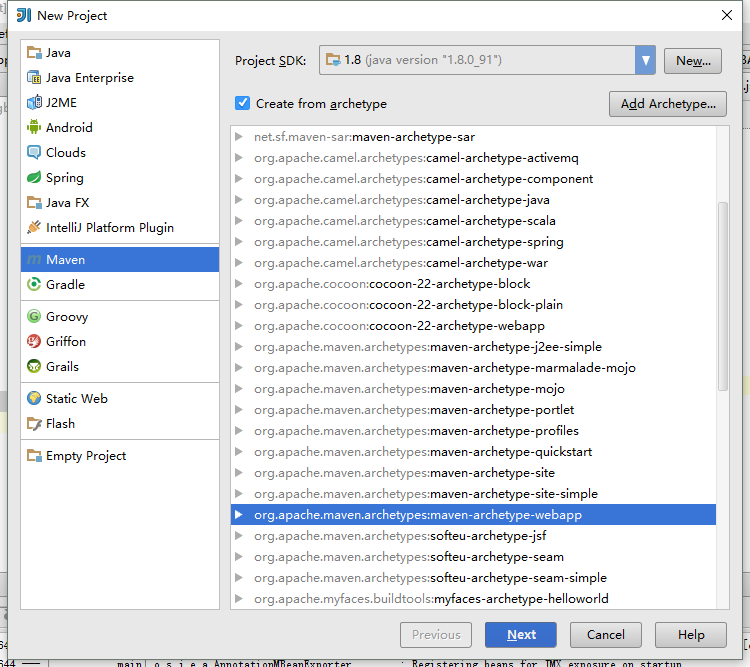This screenshot has height=667, width=750.
Task: Click the Next button
Action: 520,635
